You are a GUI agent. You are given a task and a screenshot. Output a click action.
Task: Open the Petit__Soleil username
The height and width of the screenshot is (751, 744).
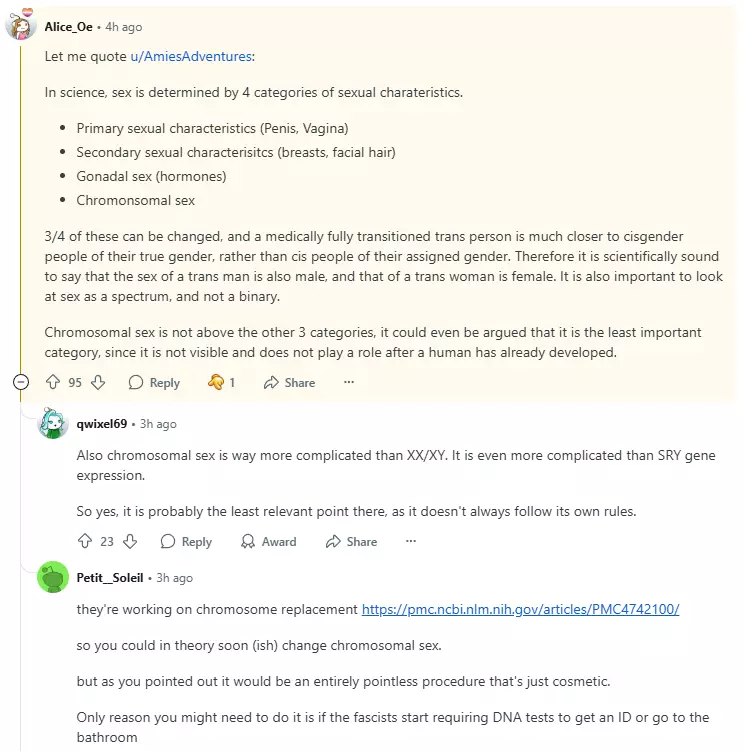click(110, 578)
